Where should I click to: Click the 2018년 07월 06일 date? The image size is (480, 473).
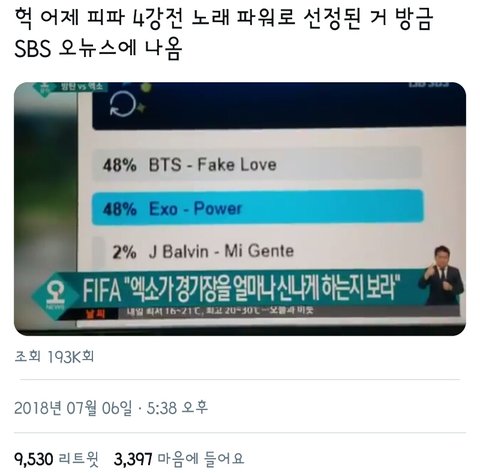click(x=73, y=408)
